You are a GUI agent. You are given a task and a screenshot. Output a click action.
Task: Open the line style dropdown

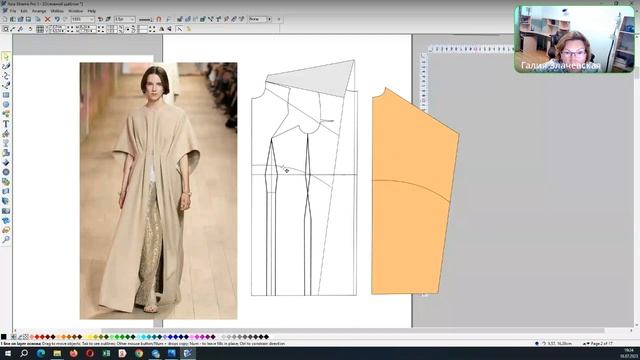pos(145,19)
